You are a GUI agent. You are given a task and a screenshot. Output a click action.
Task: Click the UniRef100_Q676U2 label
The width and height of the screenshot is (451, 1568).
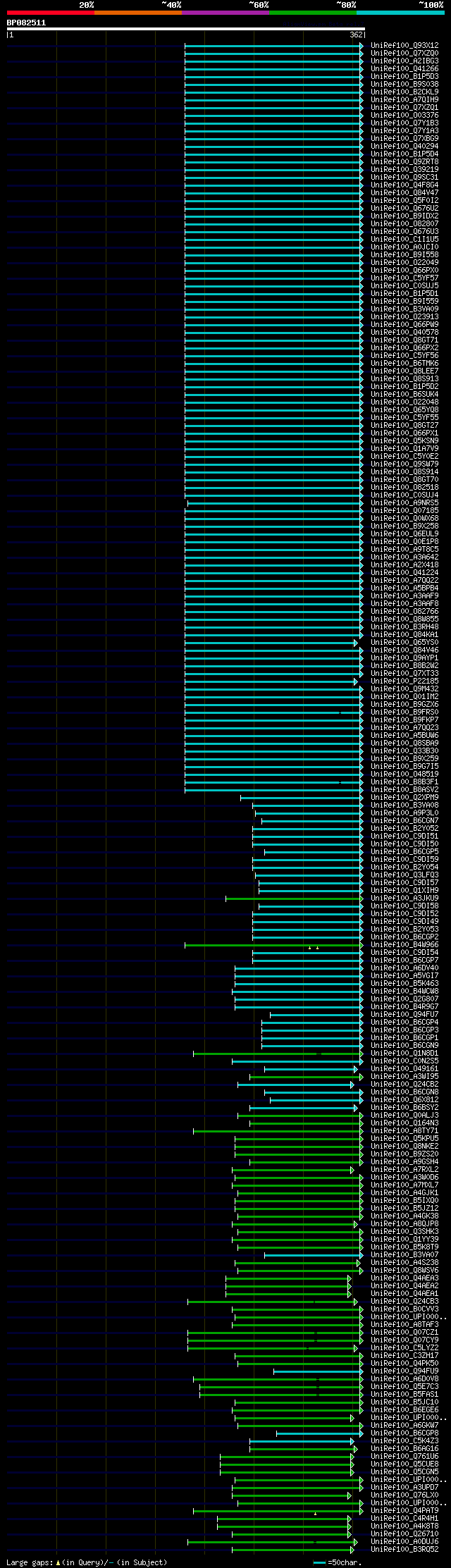pos(404,209)
